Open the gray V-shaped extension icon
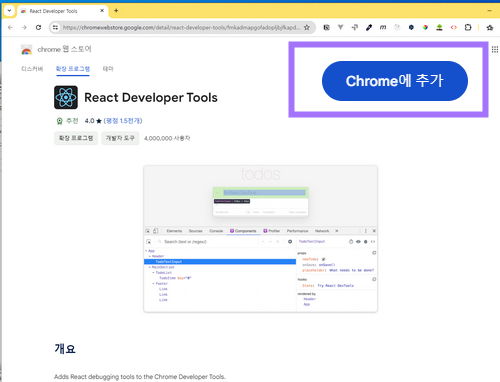Screen dimensions: 500x382 [340, 27]
